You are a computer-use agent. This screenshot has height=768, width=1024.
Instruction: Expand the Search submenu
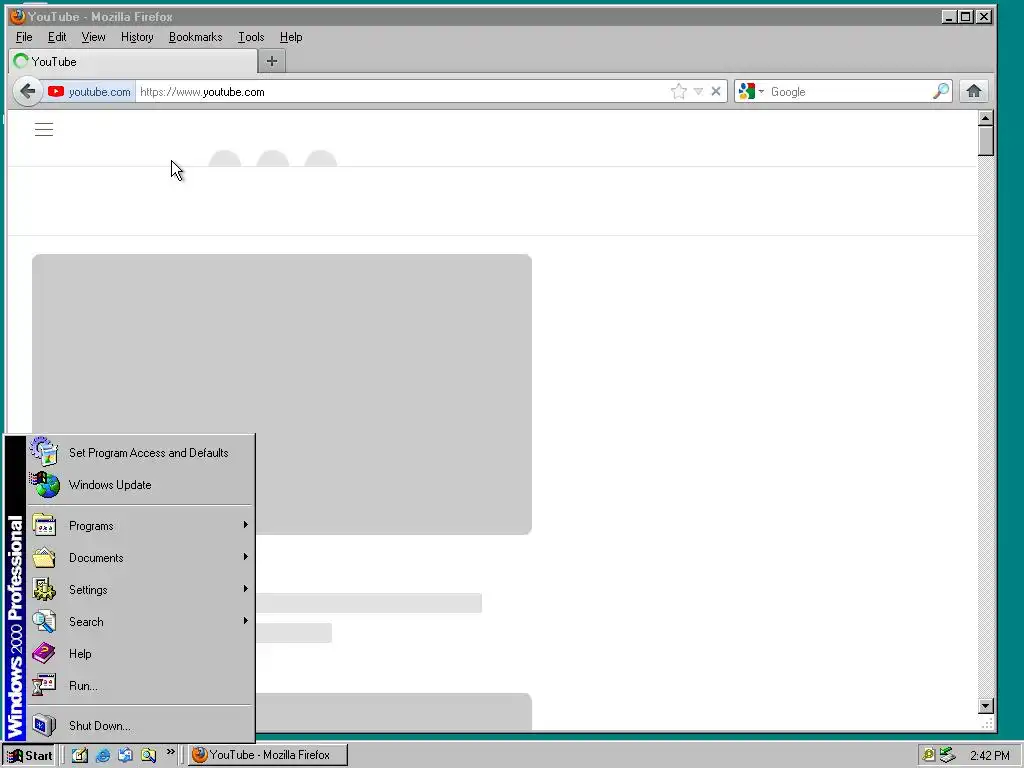[140, 622]
